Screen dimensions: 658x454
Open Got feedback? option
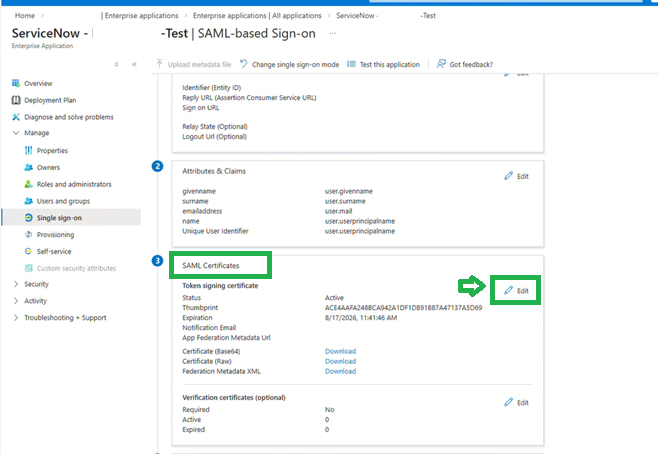point(464,64)
